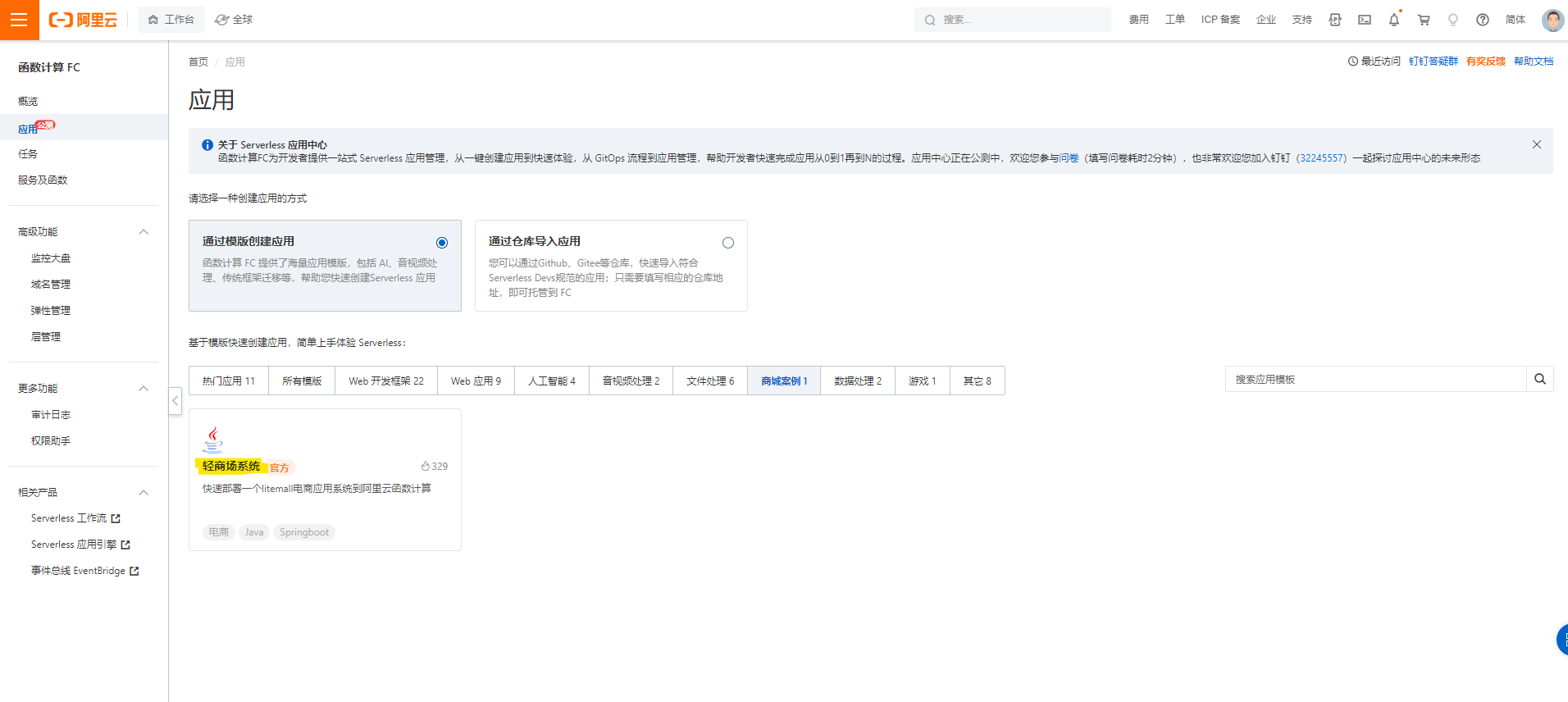Click the Java logo on 轻商场系统 card

(x=213, y=440)
